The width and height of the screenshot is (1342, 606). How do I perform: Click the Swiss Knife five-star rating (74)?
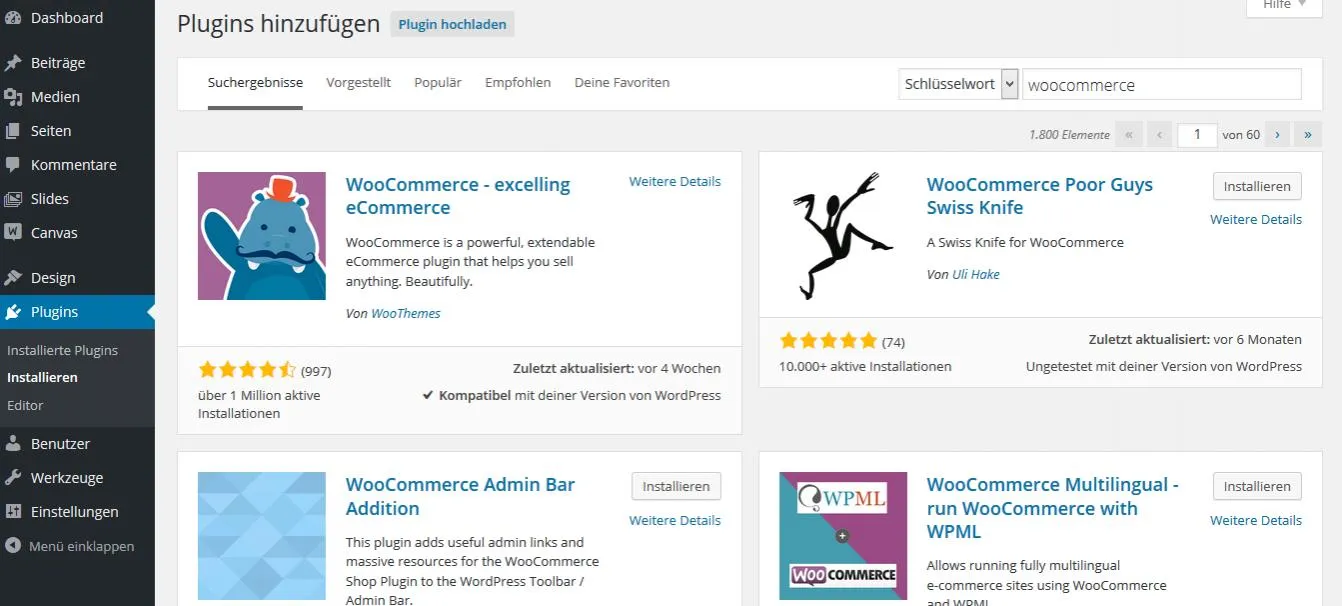828,341
